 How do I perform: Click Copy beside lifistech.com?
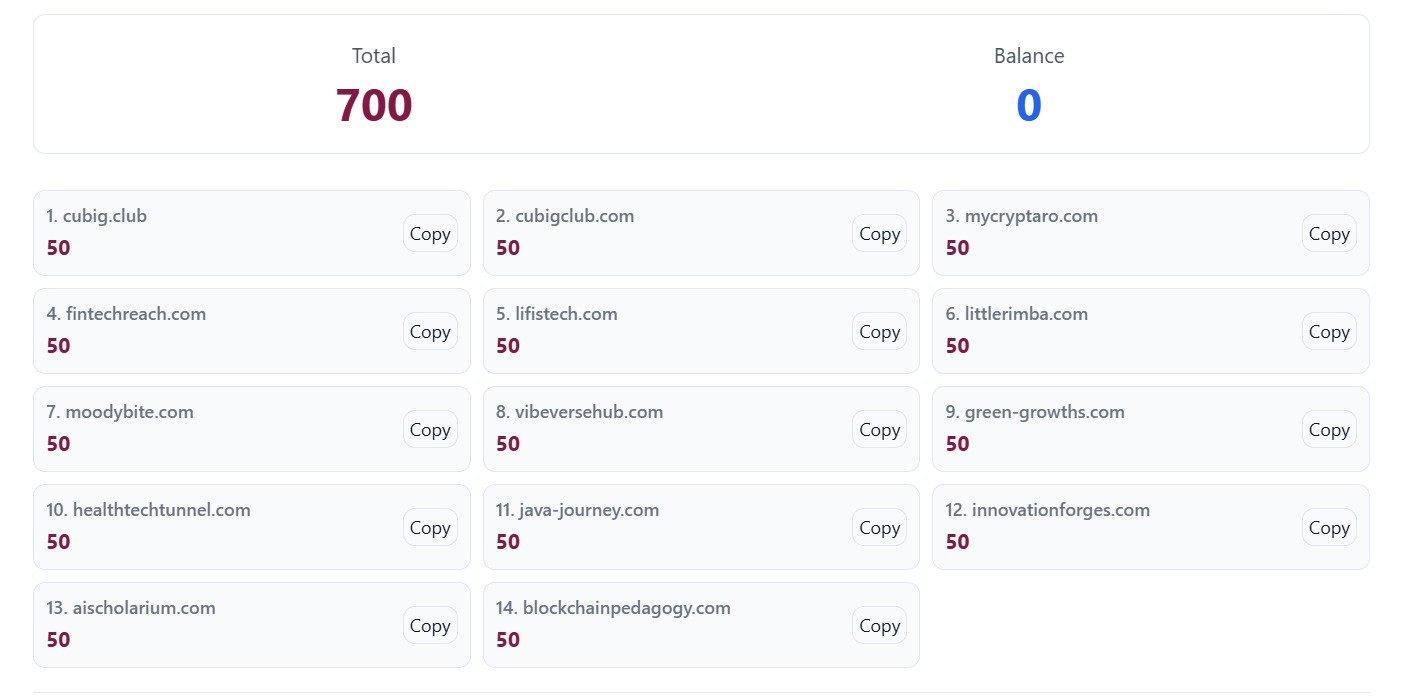pyautogui.click(x=879, y=331)
